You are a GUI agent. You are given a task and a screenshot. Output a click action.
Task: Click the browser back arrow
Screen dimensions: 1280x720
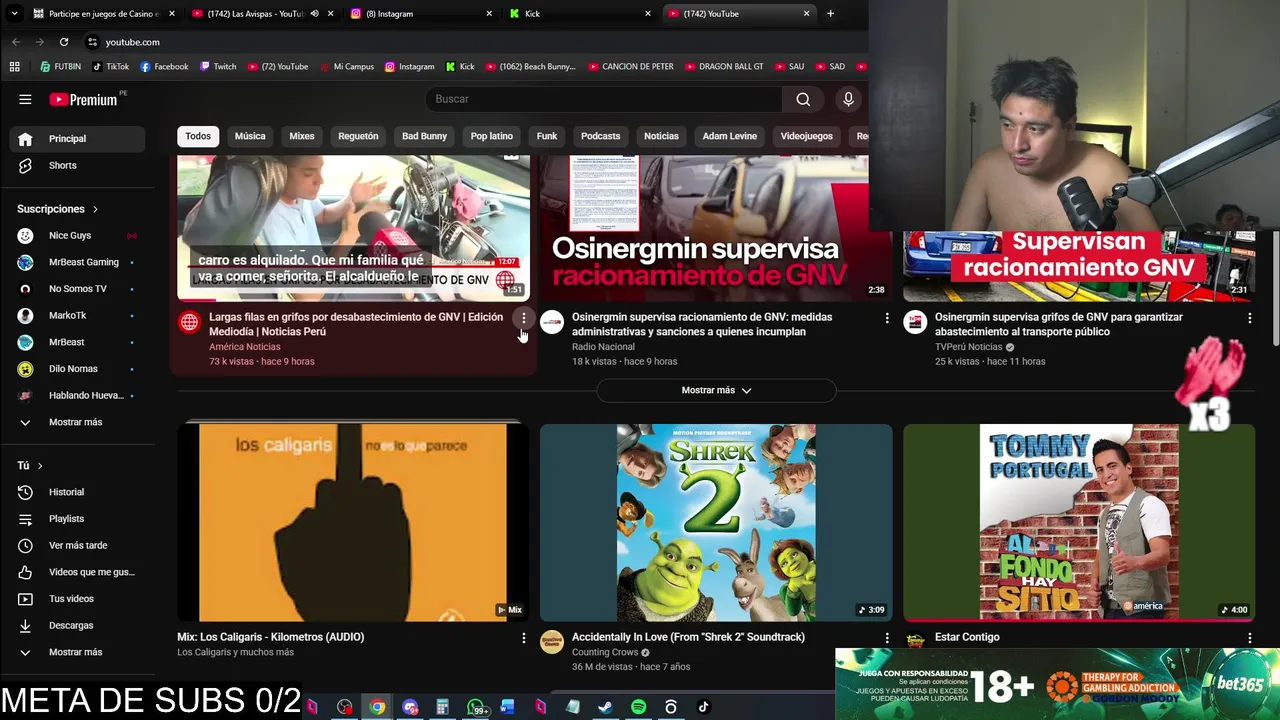click(16, 42)
